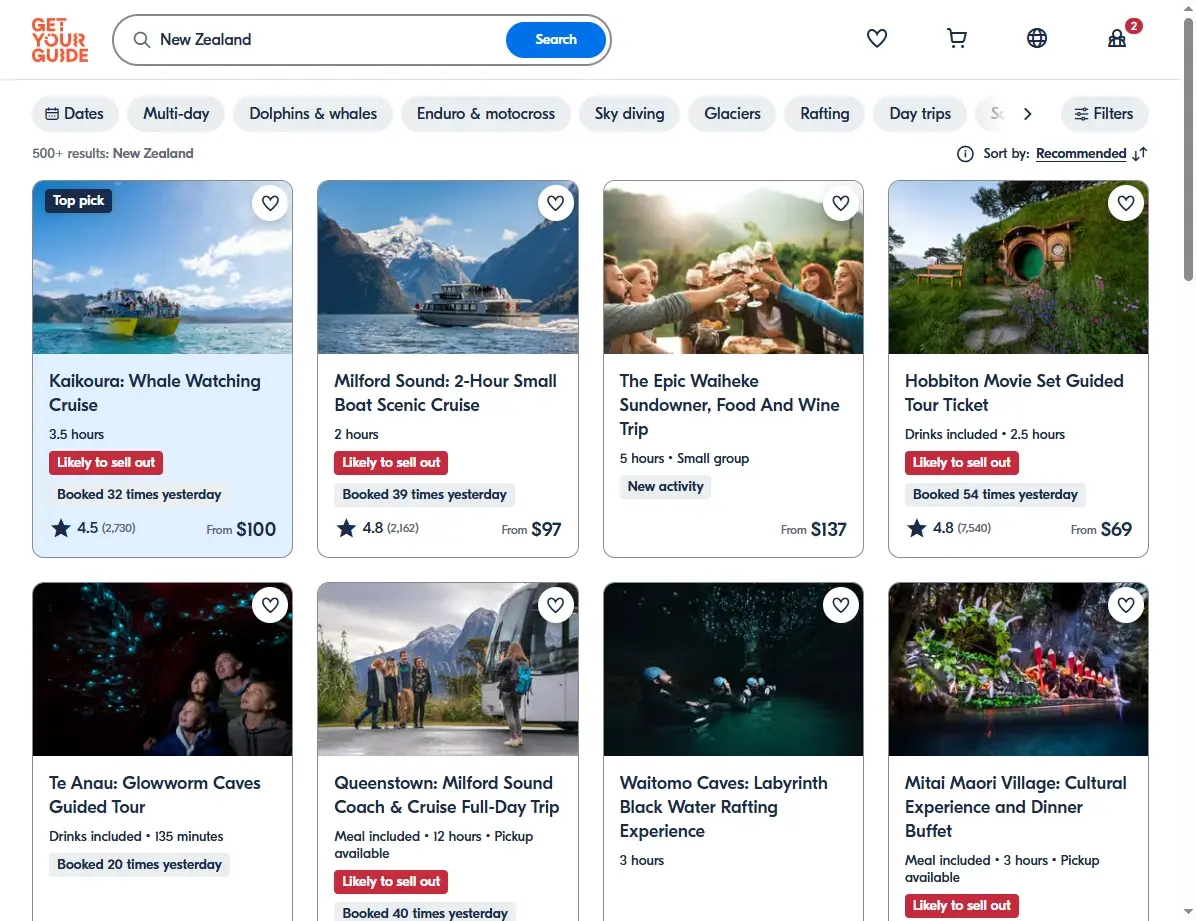Open the shopping cart icon

(x=956, y=38)
